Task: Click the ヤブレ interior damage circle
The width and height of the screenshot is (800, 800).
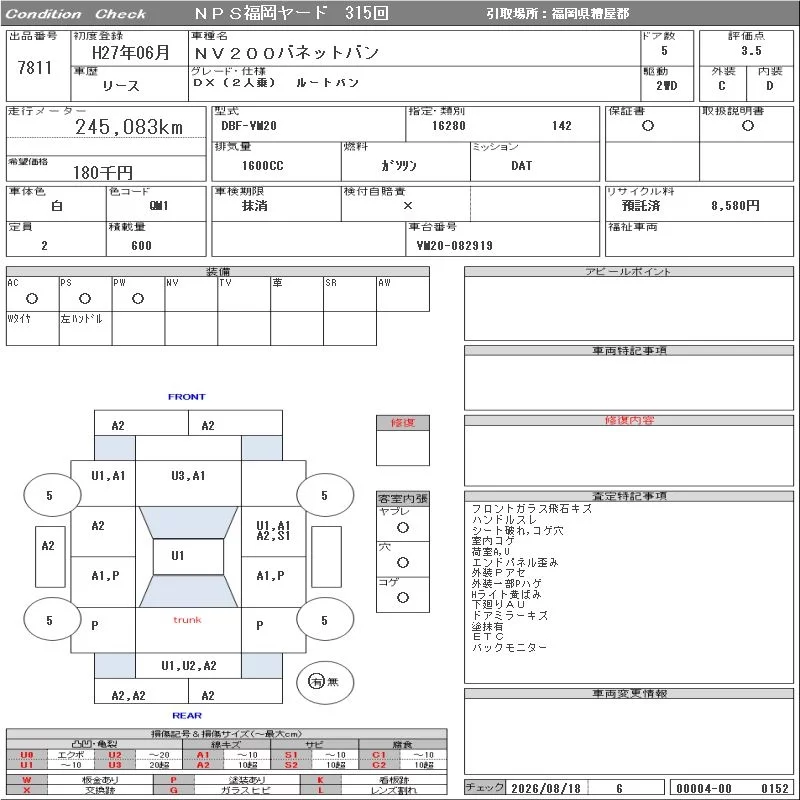Action: tap(403, 528)
